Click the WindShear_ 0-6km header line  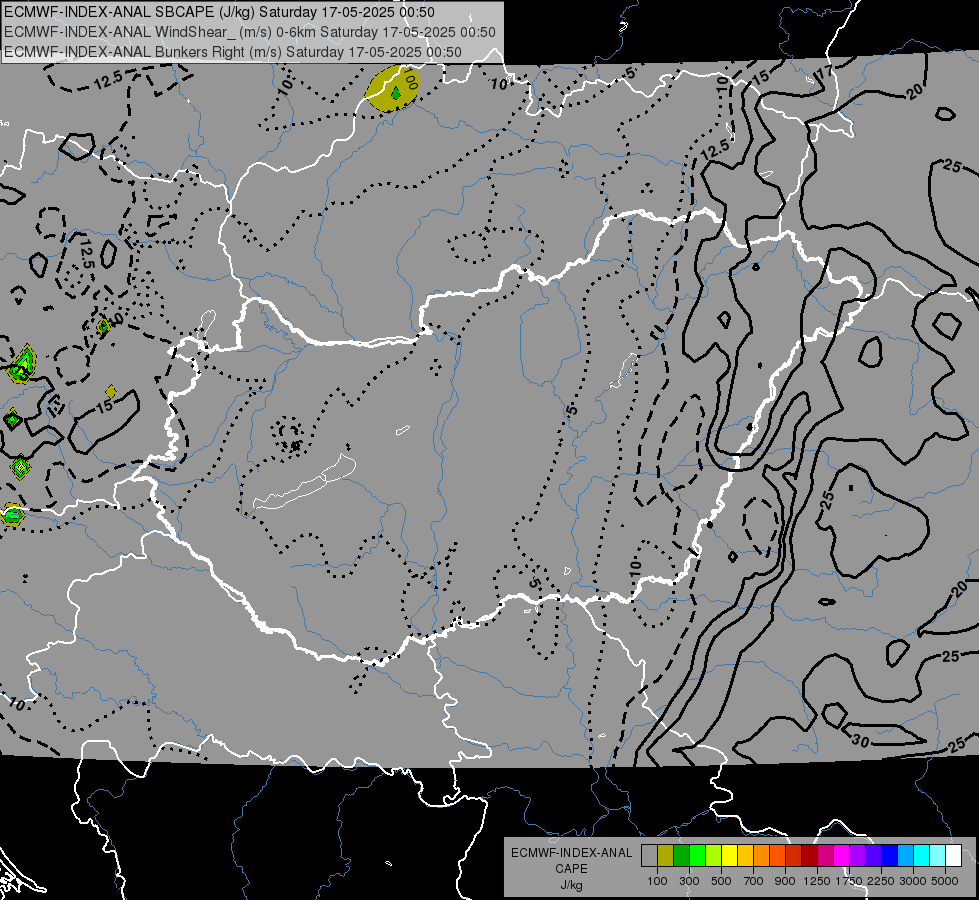[250, 32]
